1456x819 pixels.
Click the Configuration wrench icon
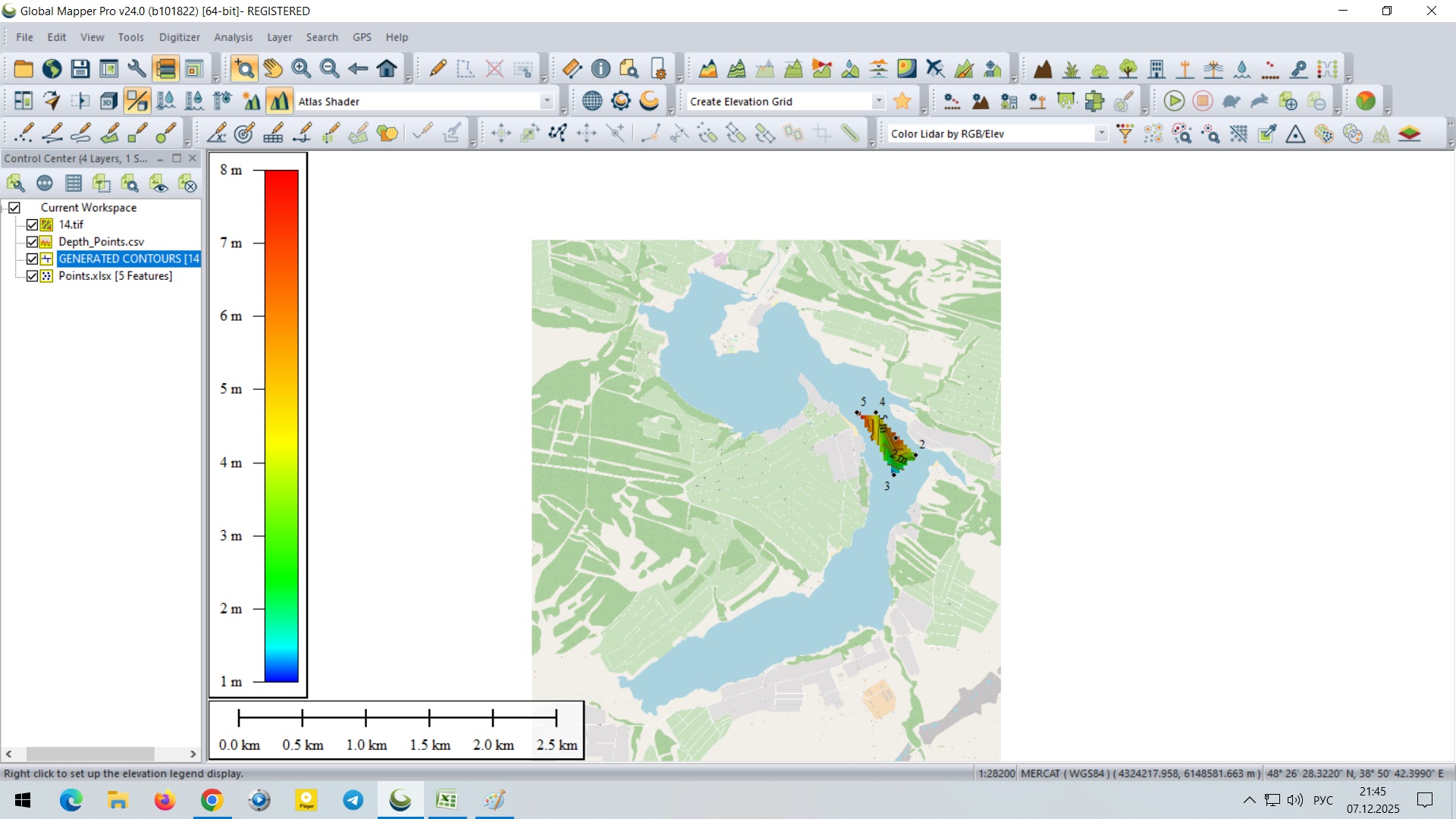[137, 69]
